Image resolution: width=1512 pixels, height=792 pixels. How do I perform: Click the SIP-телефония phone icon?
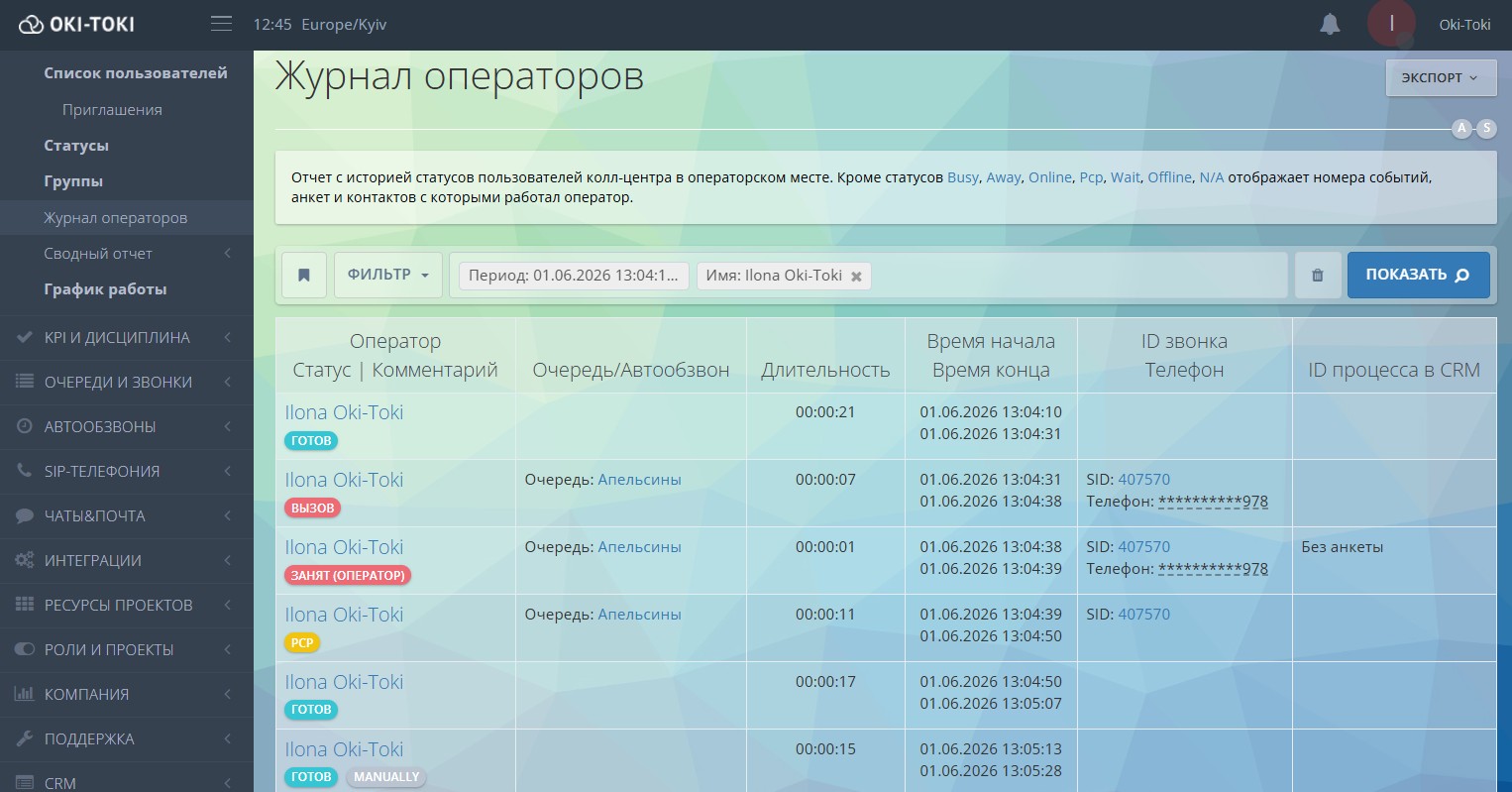tap(25, 471)
